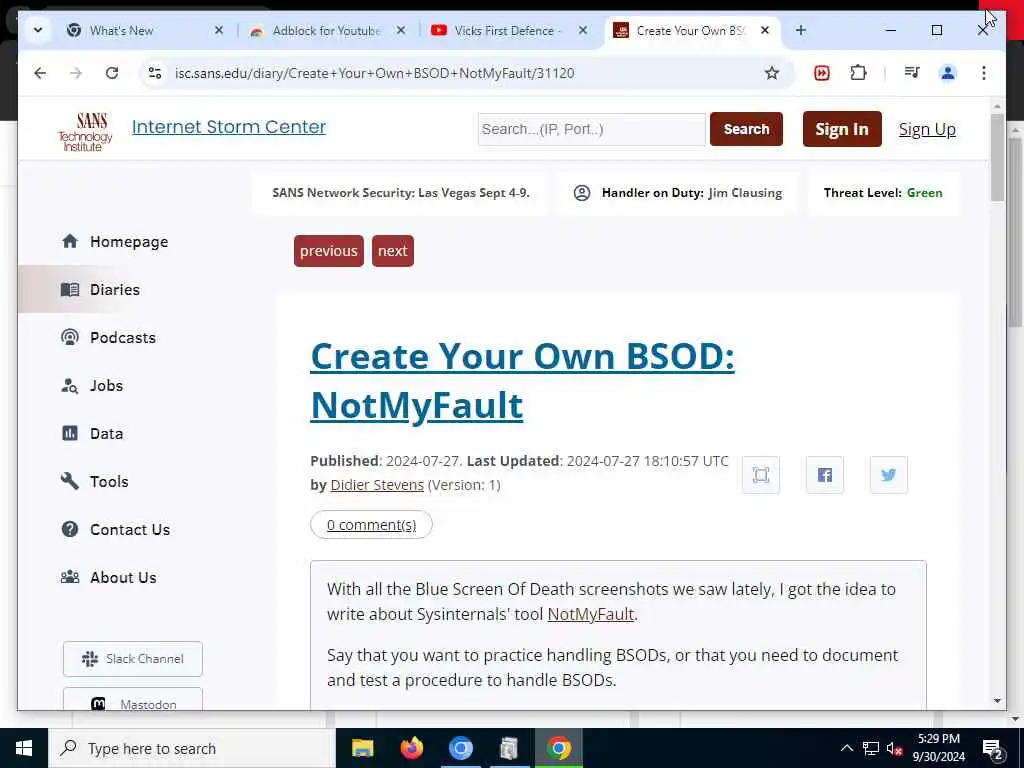Close the What's New tab
Screen dimensions: 1024x768
(x=219, y=30)
